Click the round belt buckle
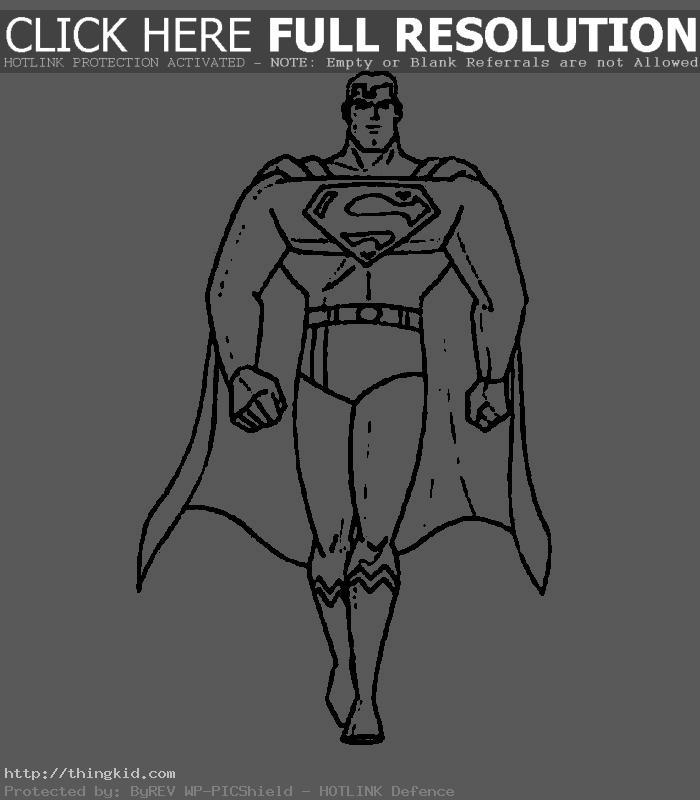The image size is (700, 800). pyautogui.click(x=368, y=315)
